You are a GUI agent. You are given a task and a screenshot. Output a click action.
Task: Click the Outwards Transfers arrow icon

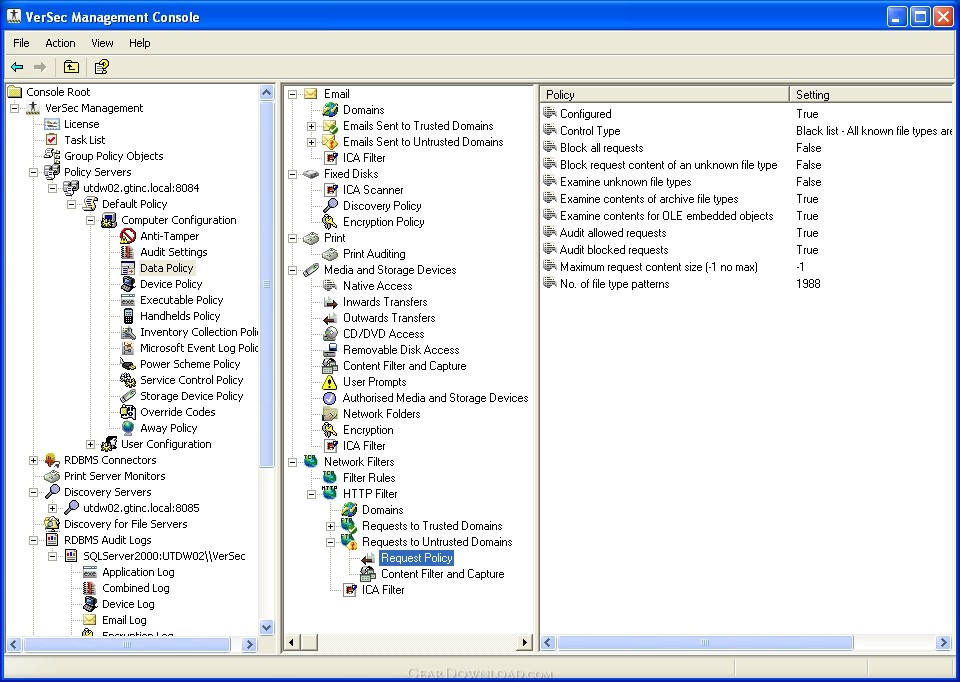(330, 318)
